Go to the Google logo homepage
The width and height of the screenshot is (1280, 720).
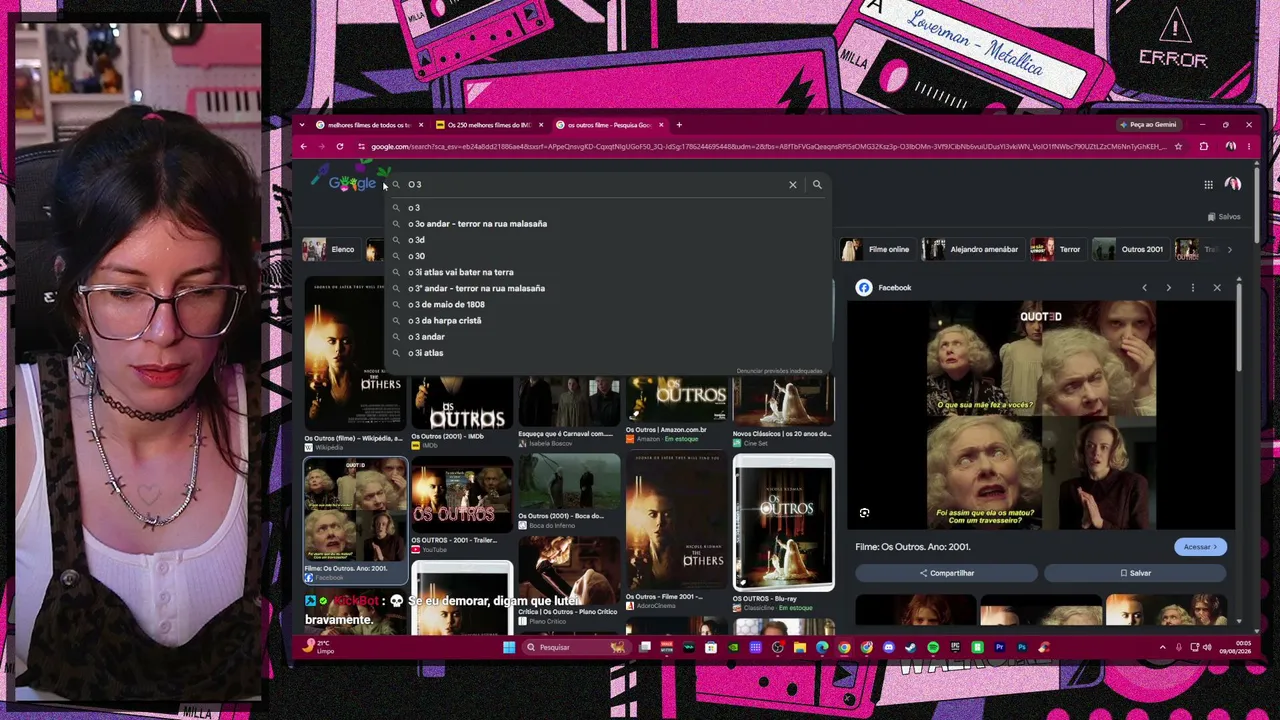[x=352, y=183]
